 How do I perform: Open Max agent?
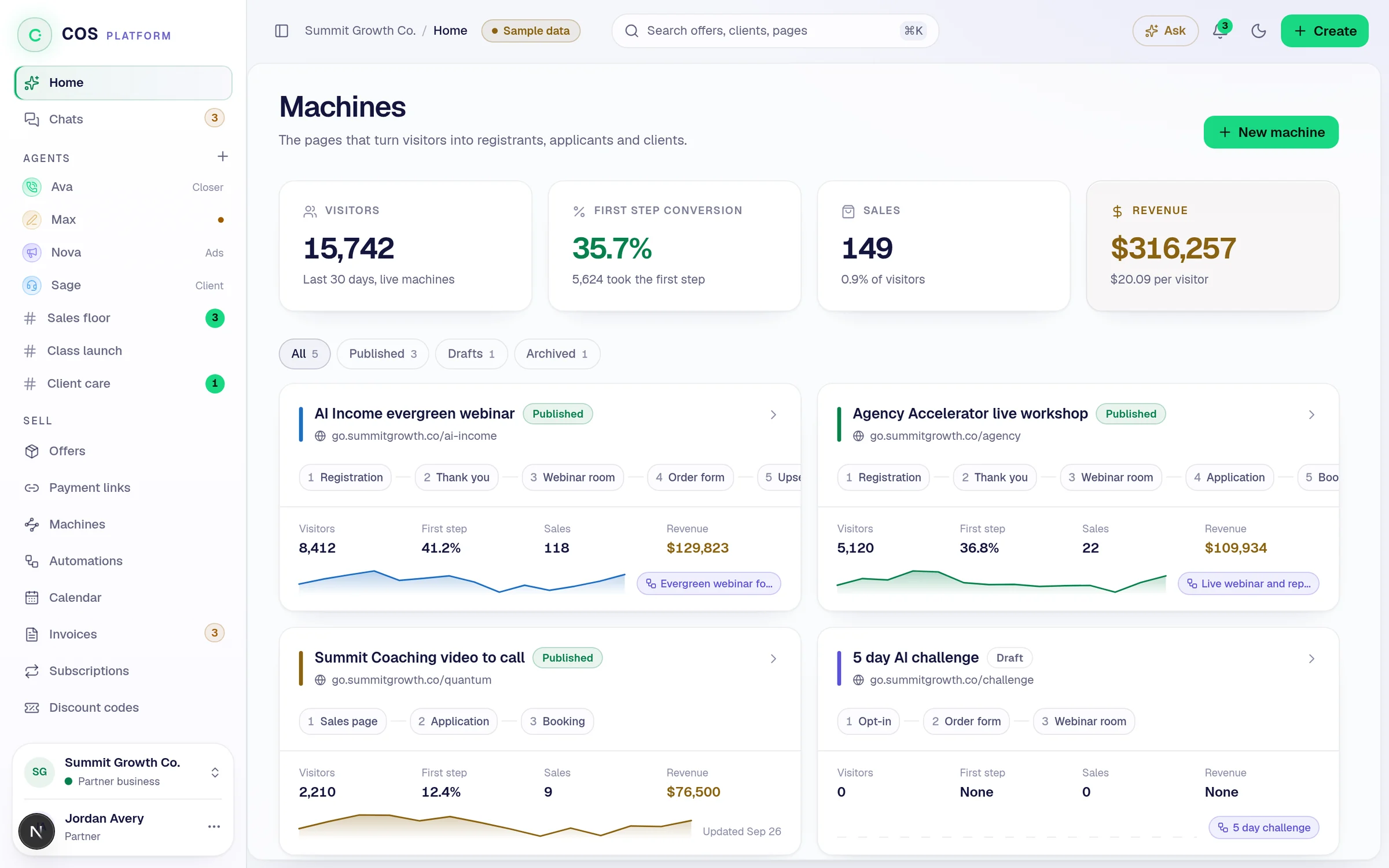click(123, 220)
